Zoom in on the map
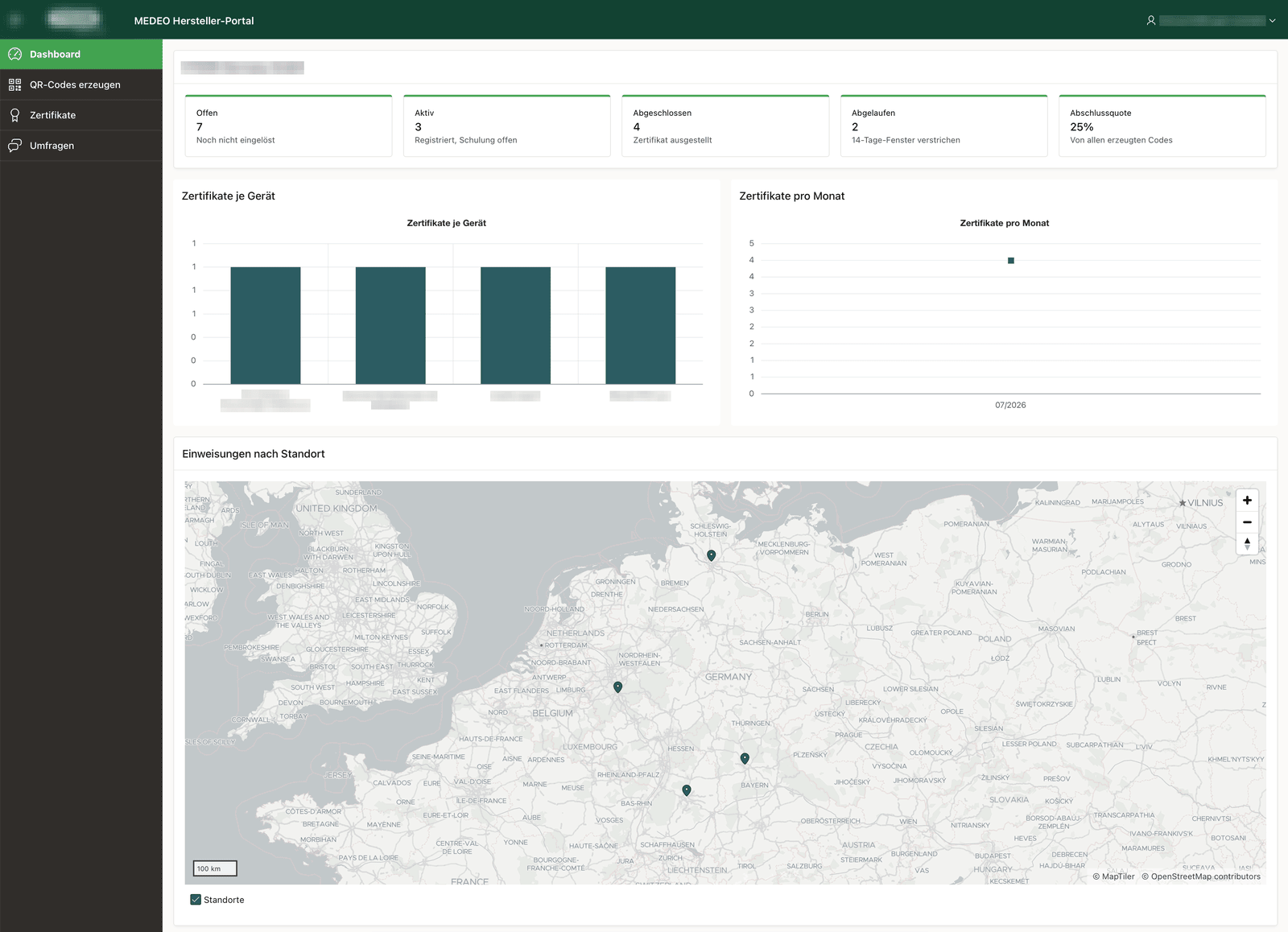The image size is (1288, 932). (1247, 500)
